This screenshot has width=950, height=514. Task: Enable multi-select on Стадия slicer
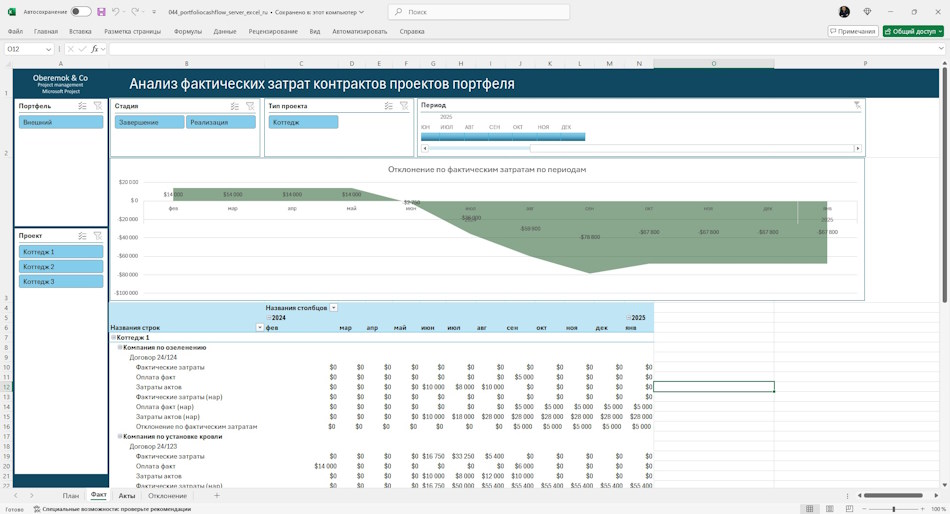click(x=234, y=106)
